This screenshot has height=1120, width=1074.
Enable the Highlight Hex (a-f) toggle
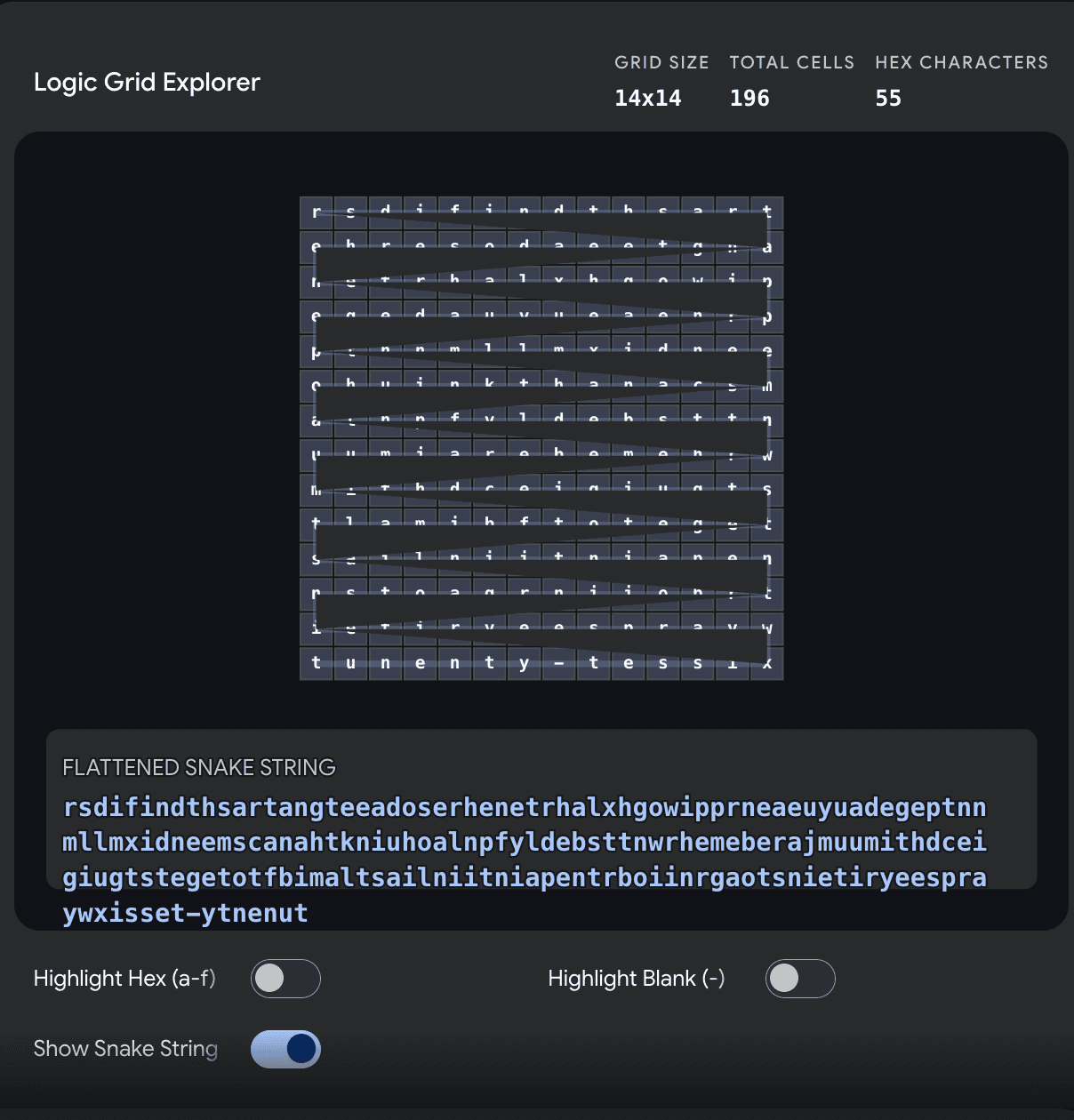tap(285, 979)
